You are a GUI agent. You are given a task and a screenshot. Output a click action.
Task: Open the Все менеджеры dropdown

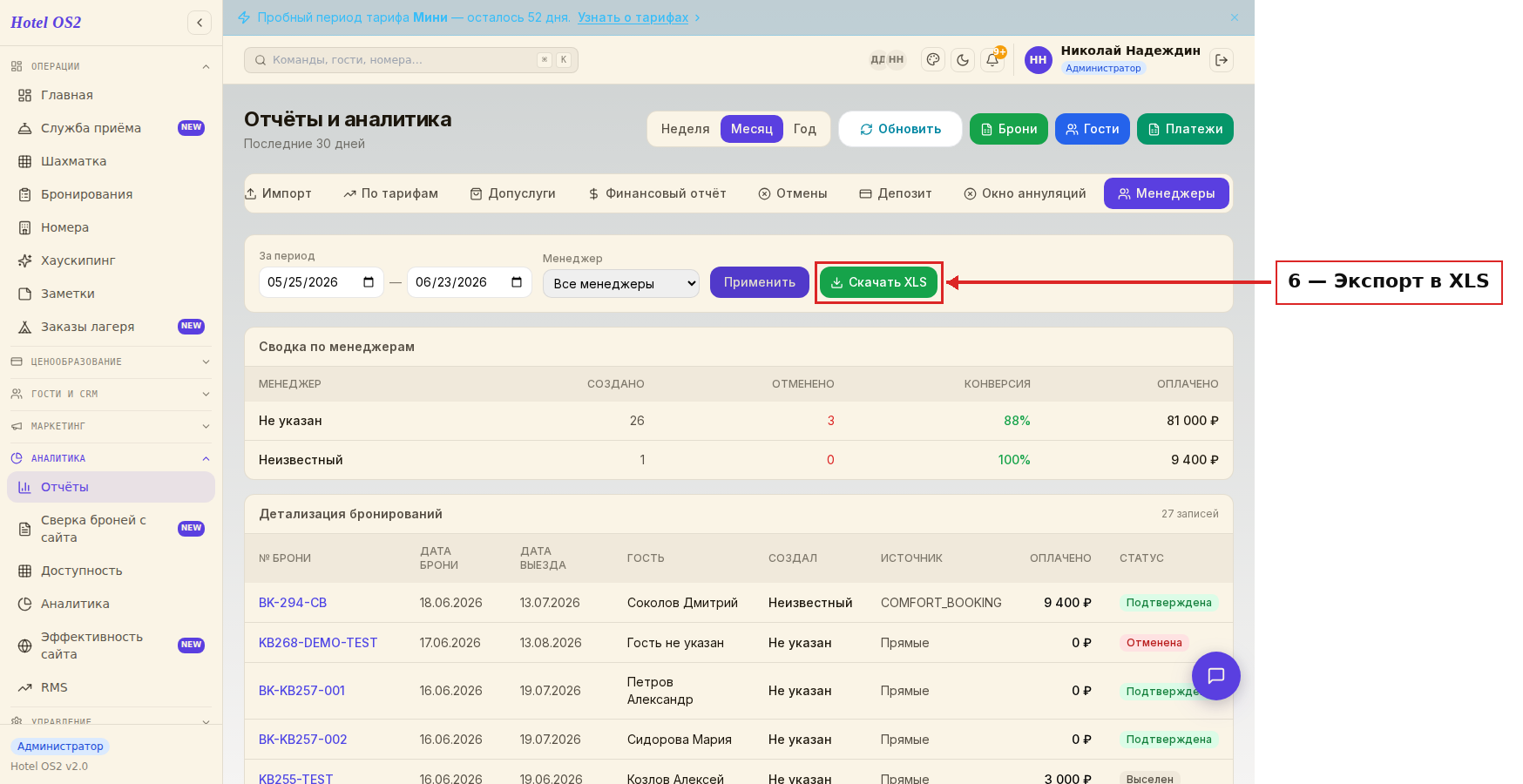point(621,283)
